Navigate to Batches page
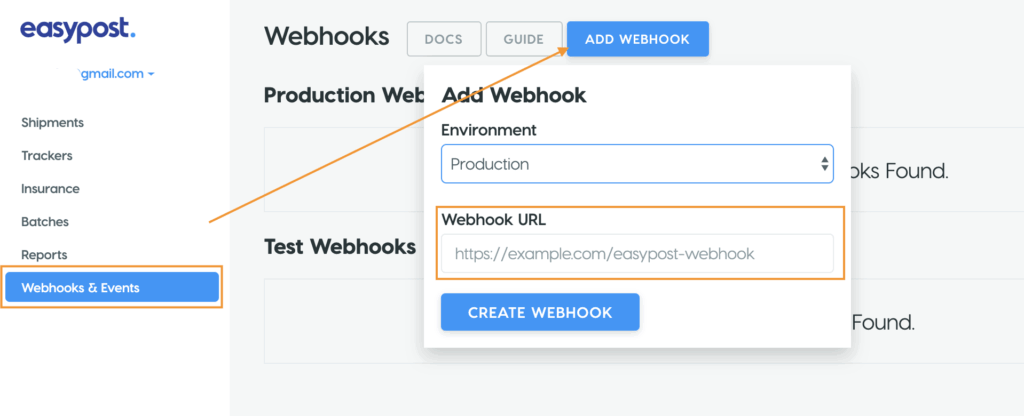 click(45, 222)
